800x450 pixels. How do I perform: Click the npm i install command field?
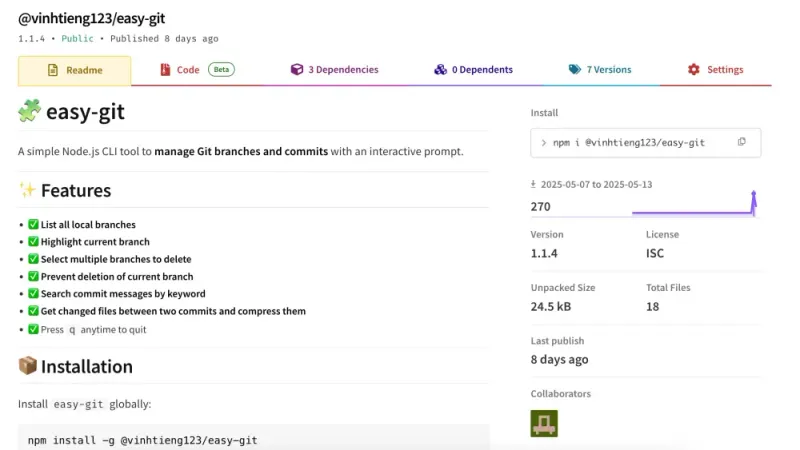(x=645, y=142)
